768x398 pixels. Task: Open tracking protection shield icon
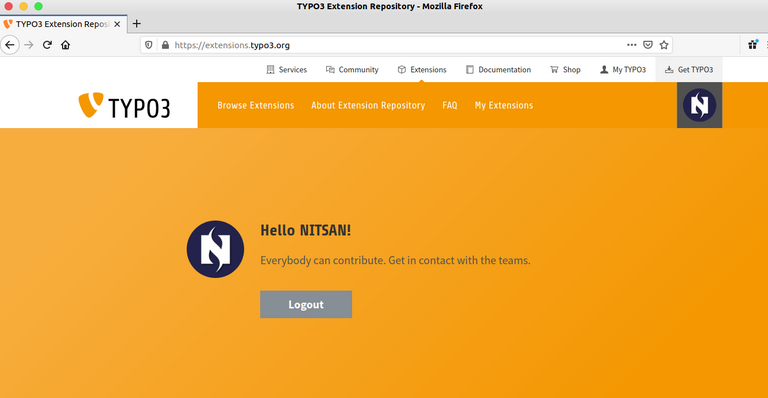pyautogui.click(x=149, y=45)
